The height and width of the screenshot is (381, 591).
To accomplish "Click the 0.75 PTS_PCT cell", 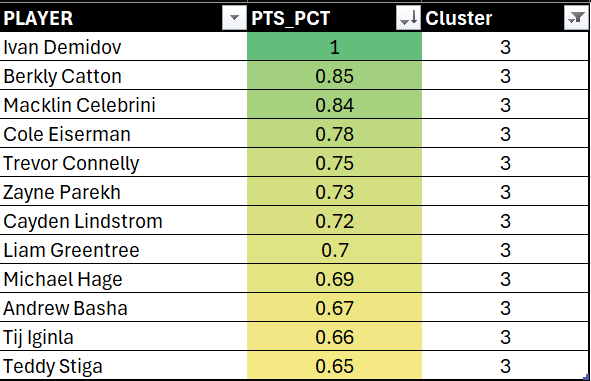I will pyautogui.click(x=334, y=163).
